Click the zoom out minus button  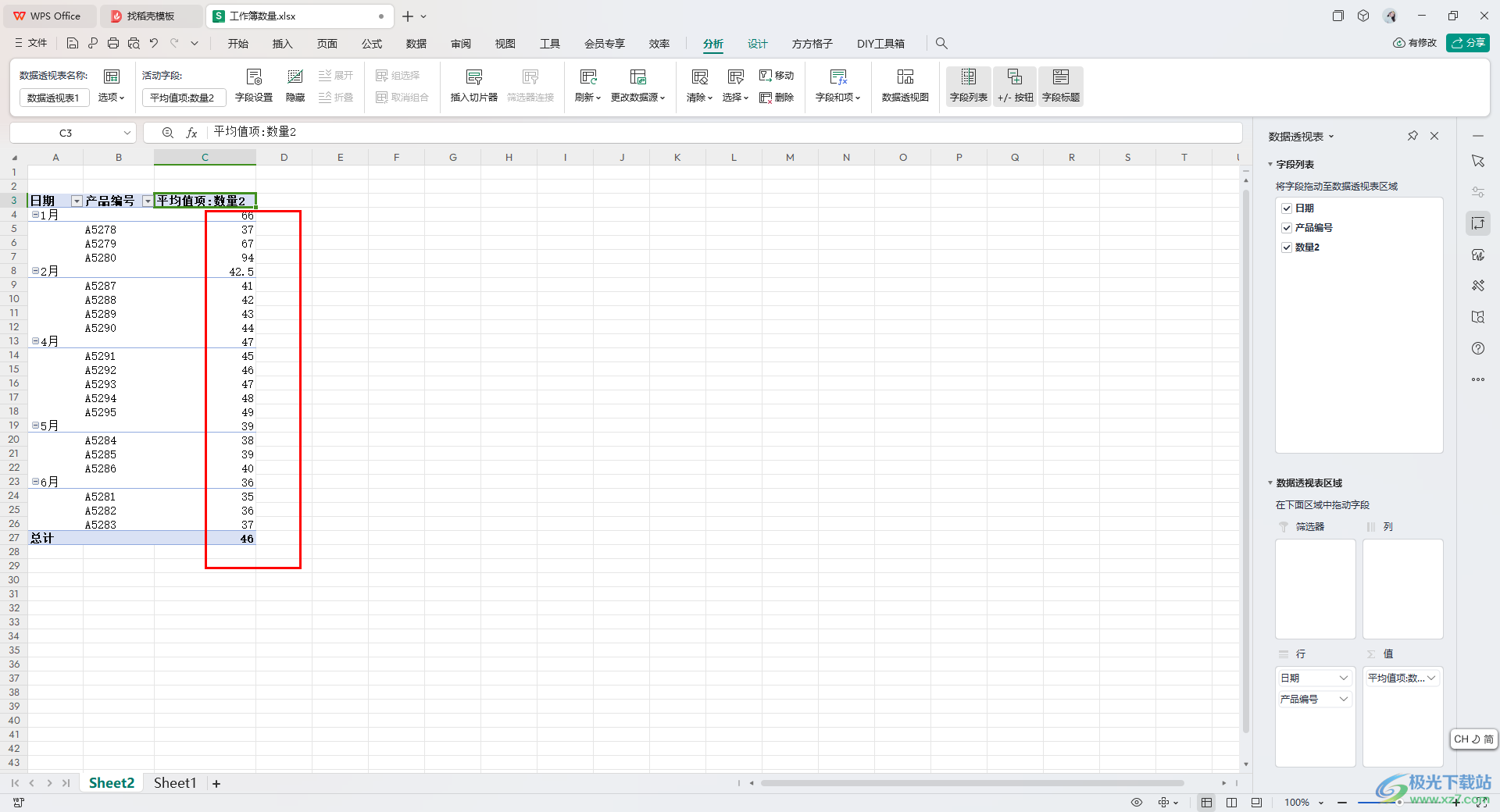[1342, 803]
